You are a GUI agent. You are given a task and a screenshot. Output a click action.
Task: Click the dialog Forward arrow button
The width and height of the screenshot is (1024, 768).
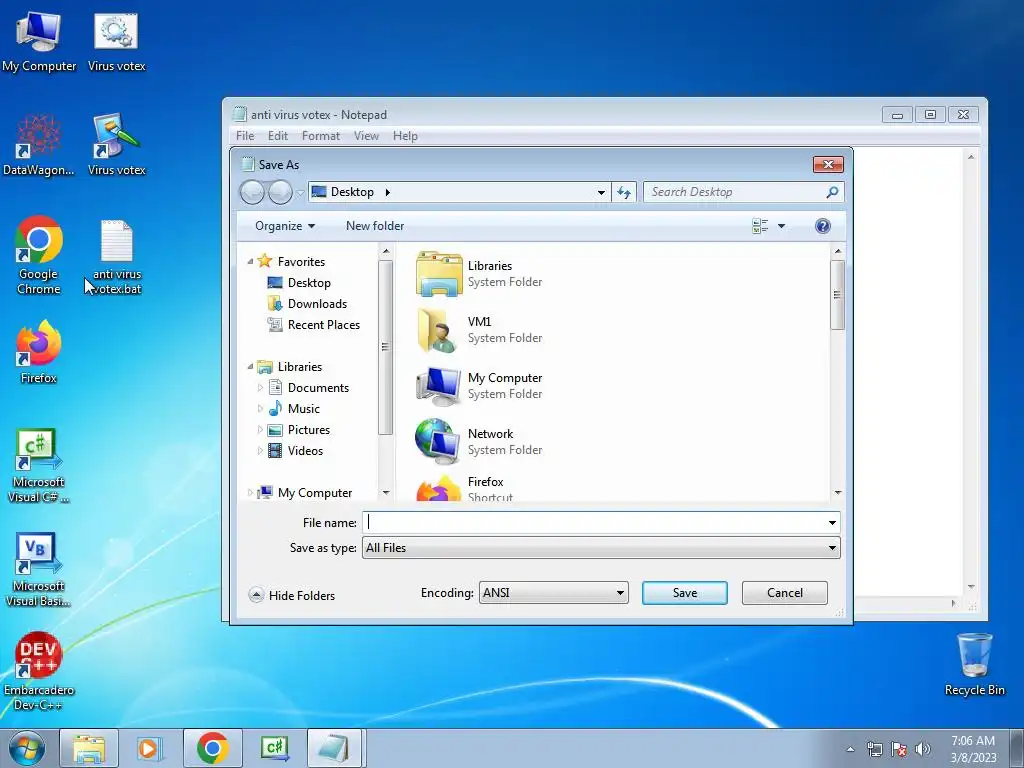[x=280, y=192]
